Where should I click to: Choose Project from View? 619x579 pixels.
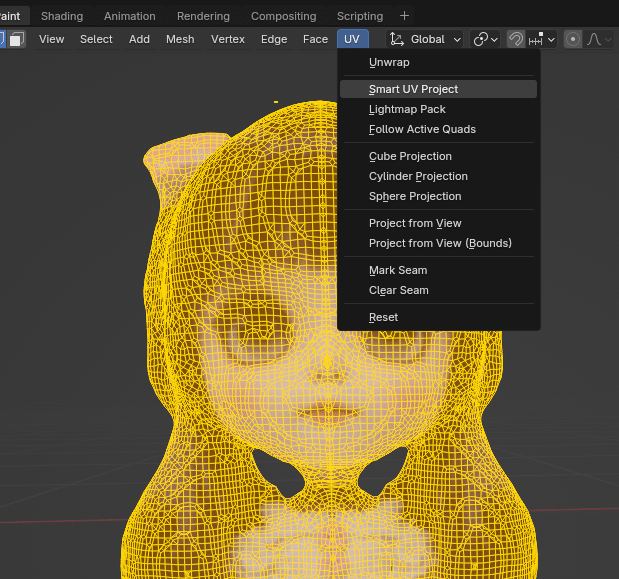438,223
